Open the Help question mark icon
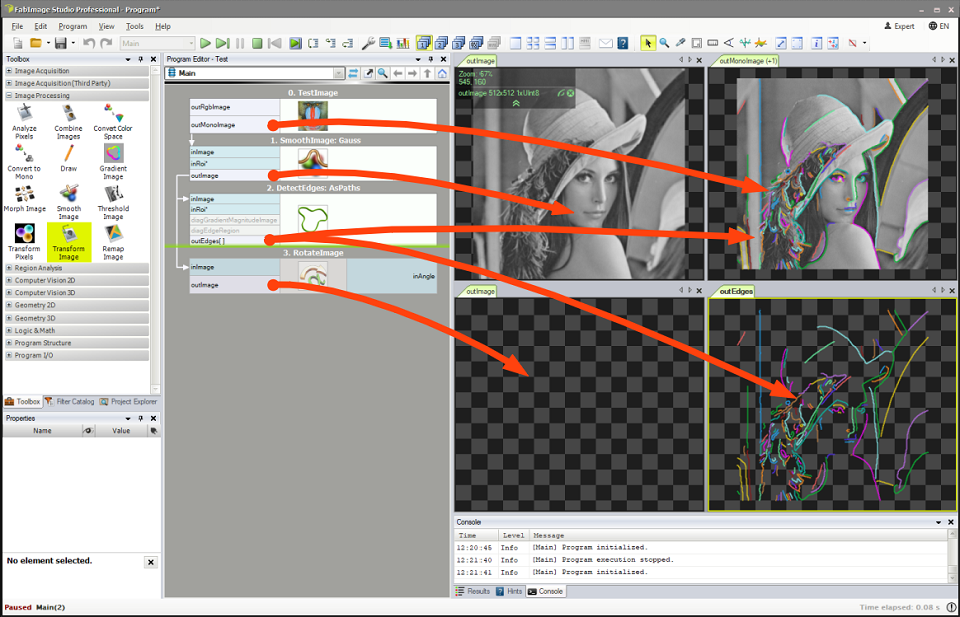 coord(623,43)
